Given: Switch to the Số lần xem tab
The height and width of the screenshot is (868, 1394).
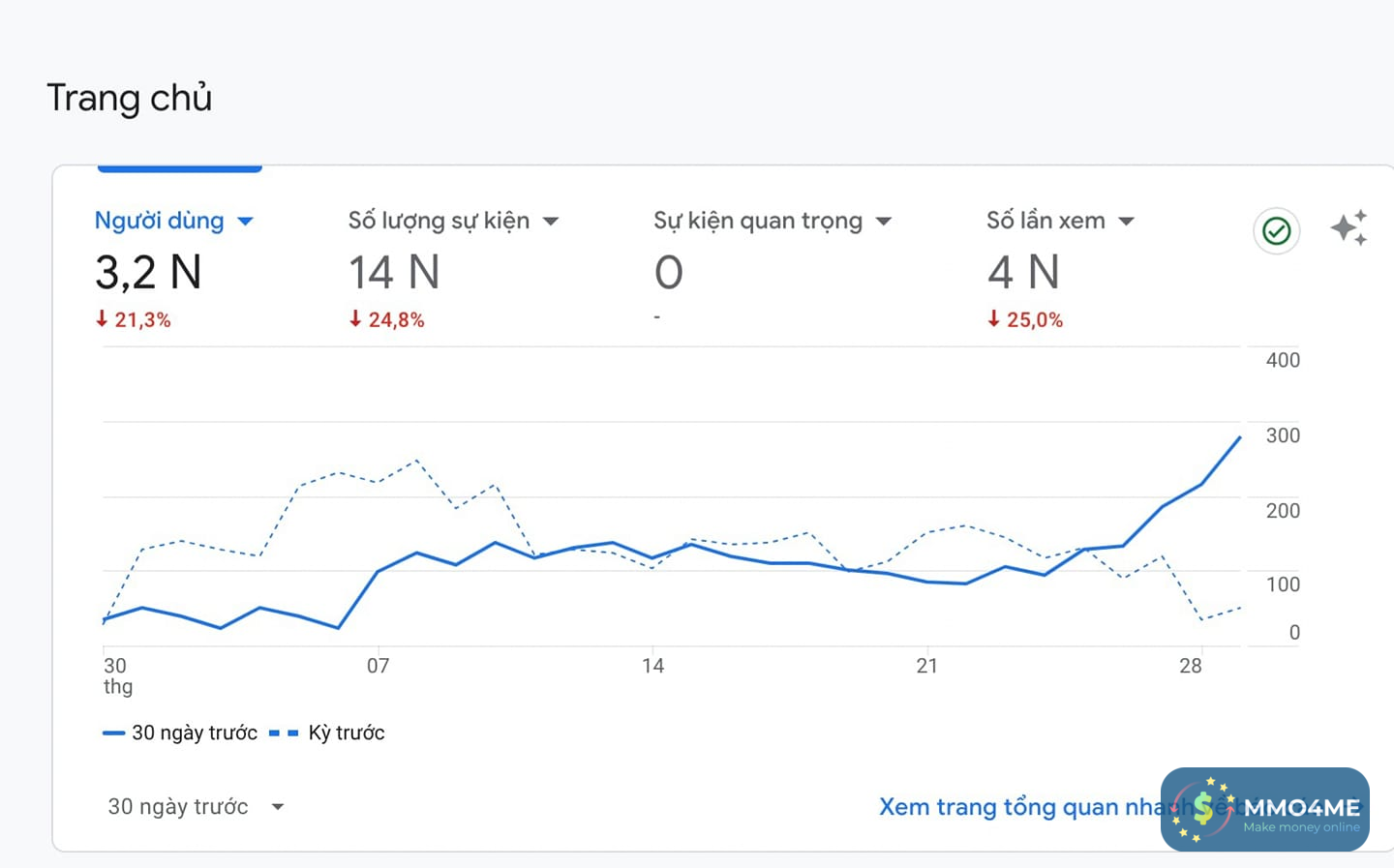Looking at the screenshot, I should coord(1045,222).
